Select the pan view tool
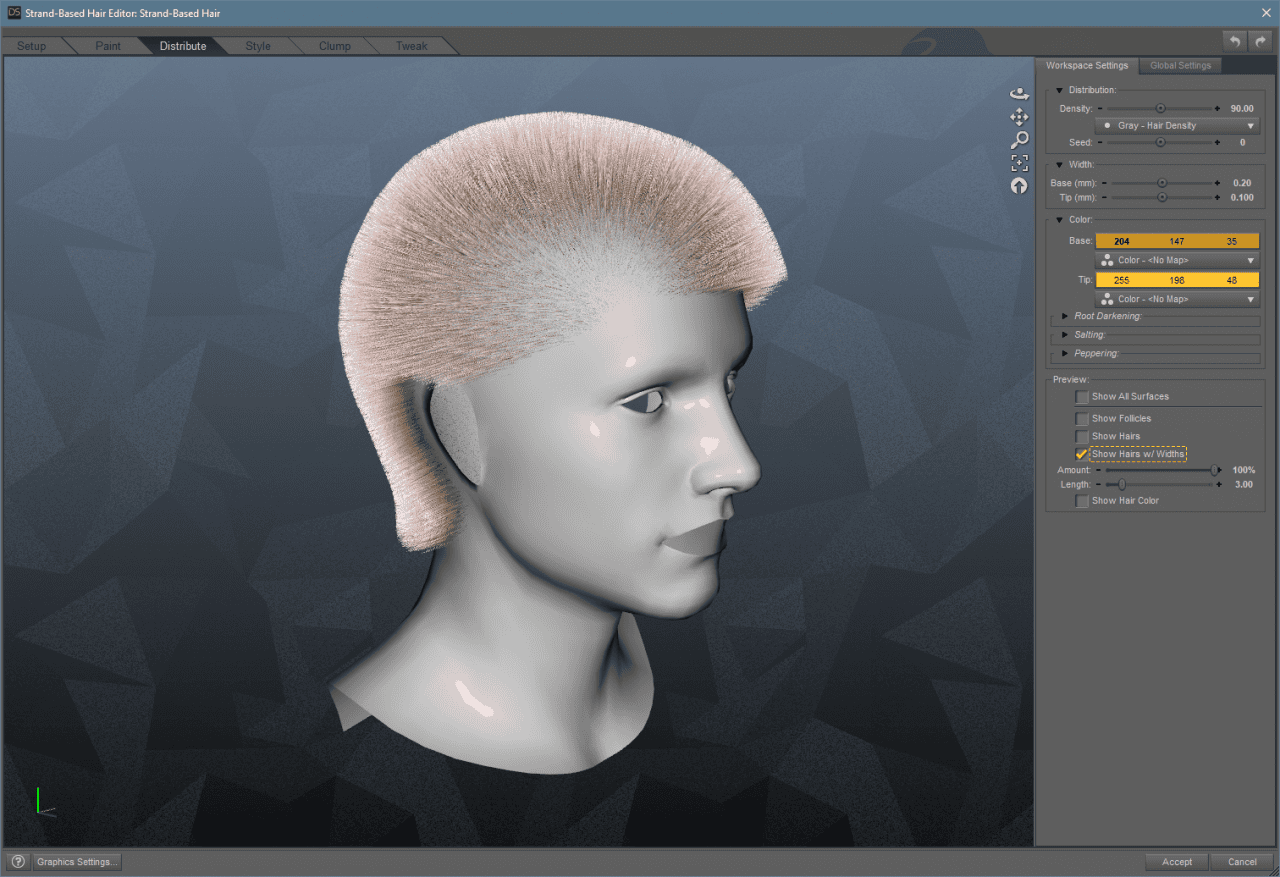 1019,117
